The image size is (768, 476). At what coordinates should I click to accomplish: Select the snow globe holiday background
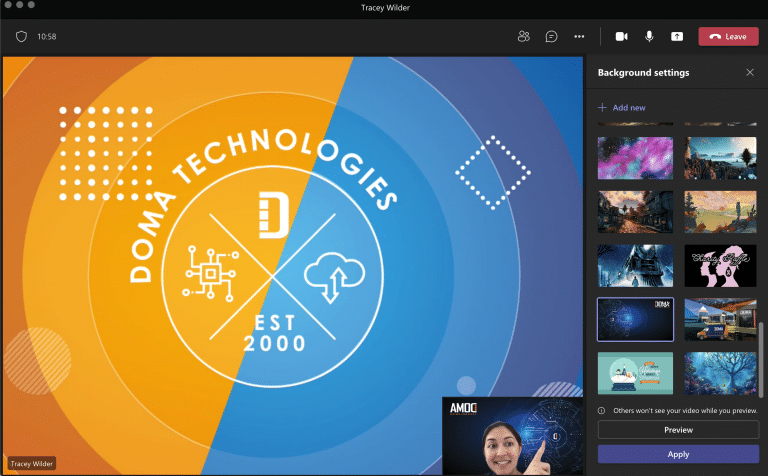click(x=635, y=373)
